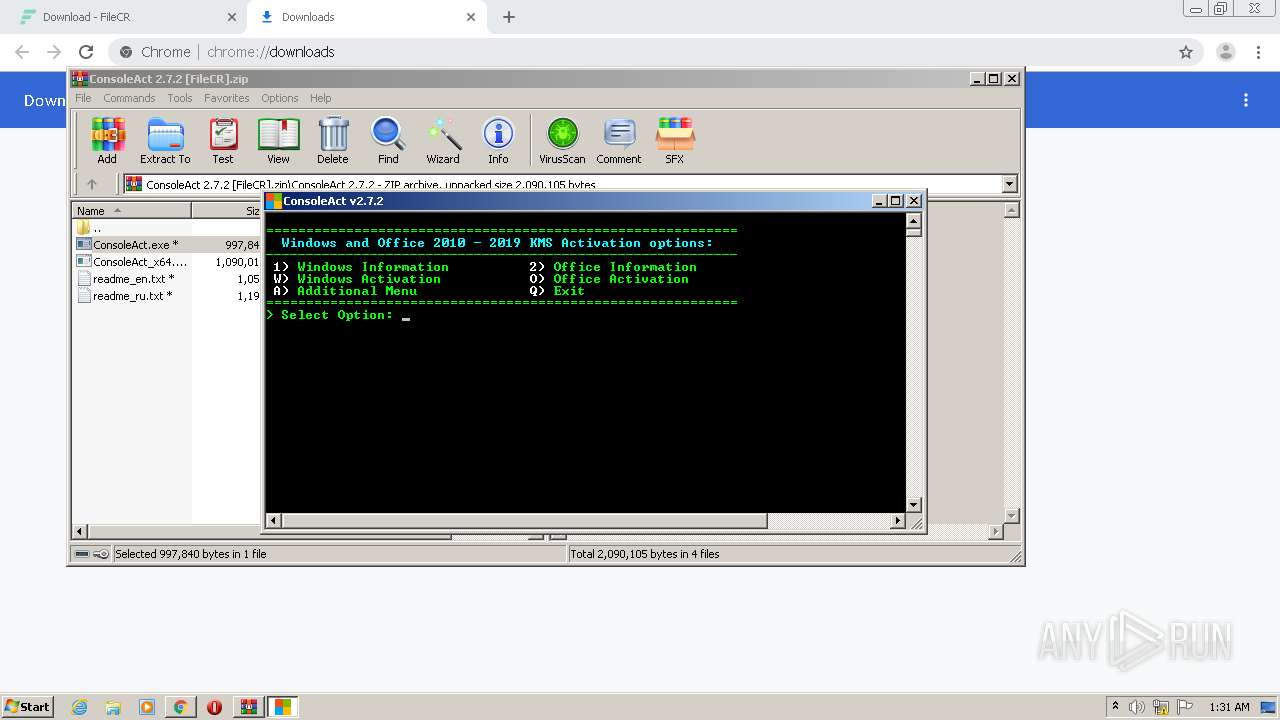Switch to ConsoleAct taskbar button
This screenshot has height=720, width=1280.
[283, 707]
